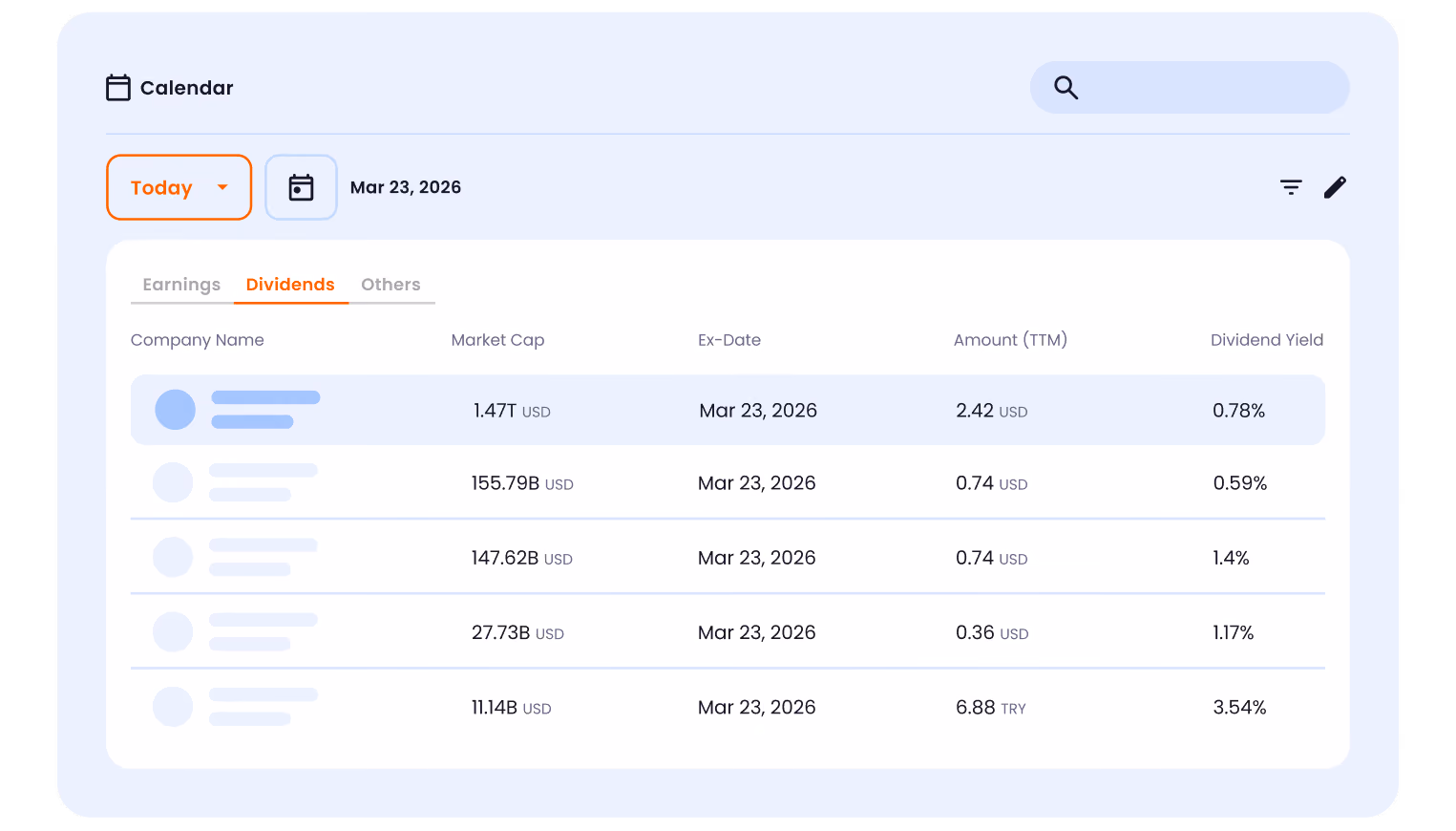The height and width of the screenshot is (831, 1456).
Task: Click the pencil edit icon
Action: pyautogui.click(x=1335, y=187)
